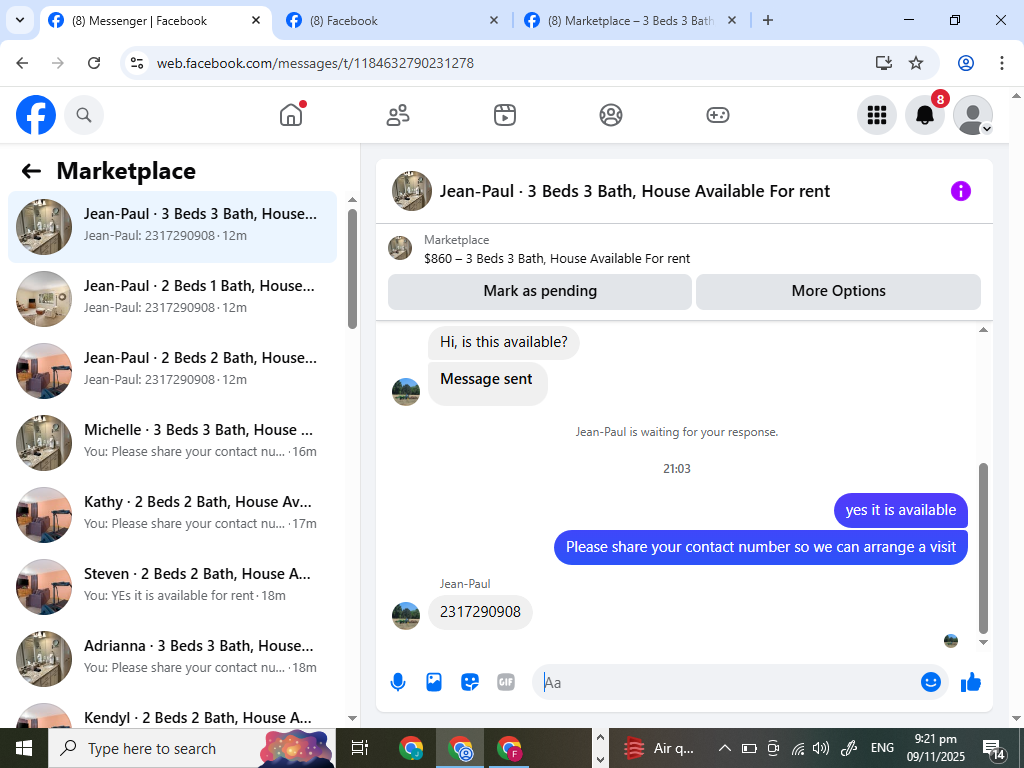Open the emoji picker smiley icon

pyautogui.click(x=931, y=682)
